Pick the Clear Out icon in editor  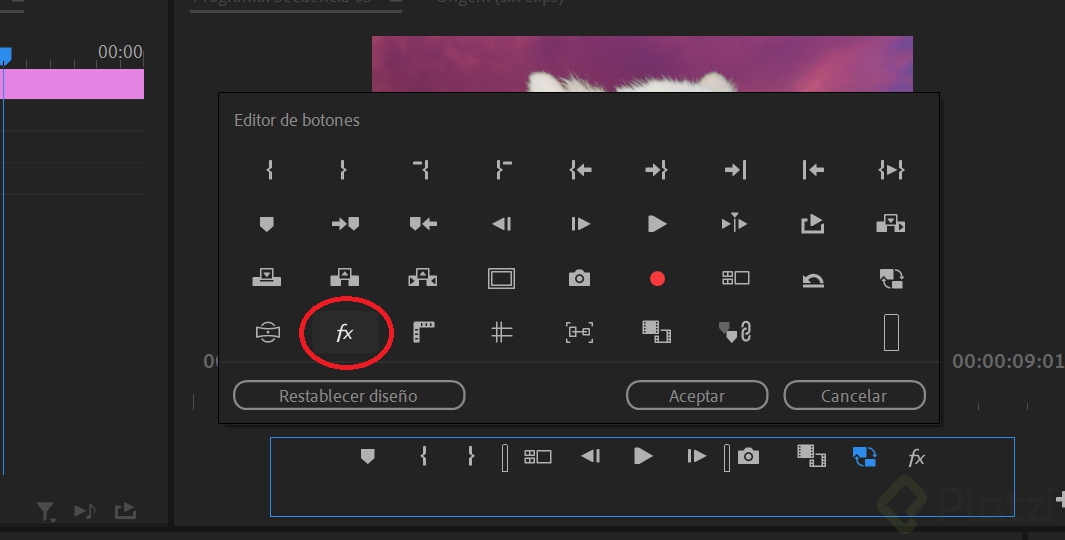pos(503,170)
